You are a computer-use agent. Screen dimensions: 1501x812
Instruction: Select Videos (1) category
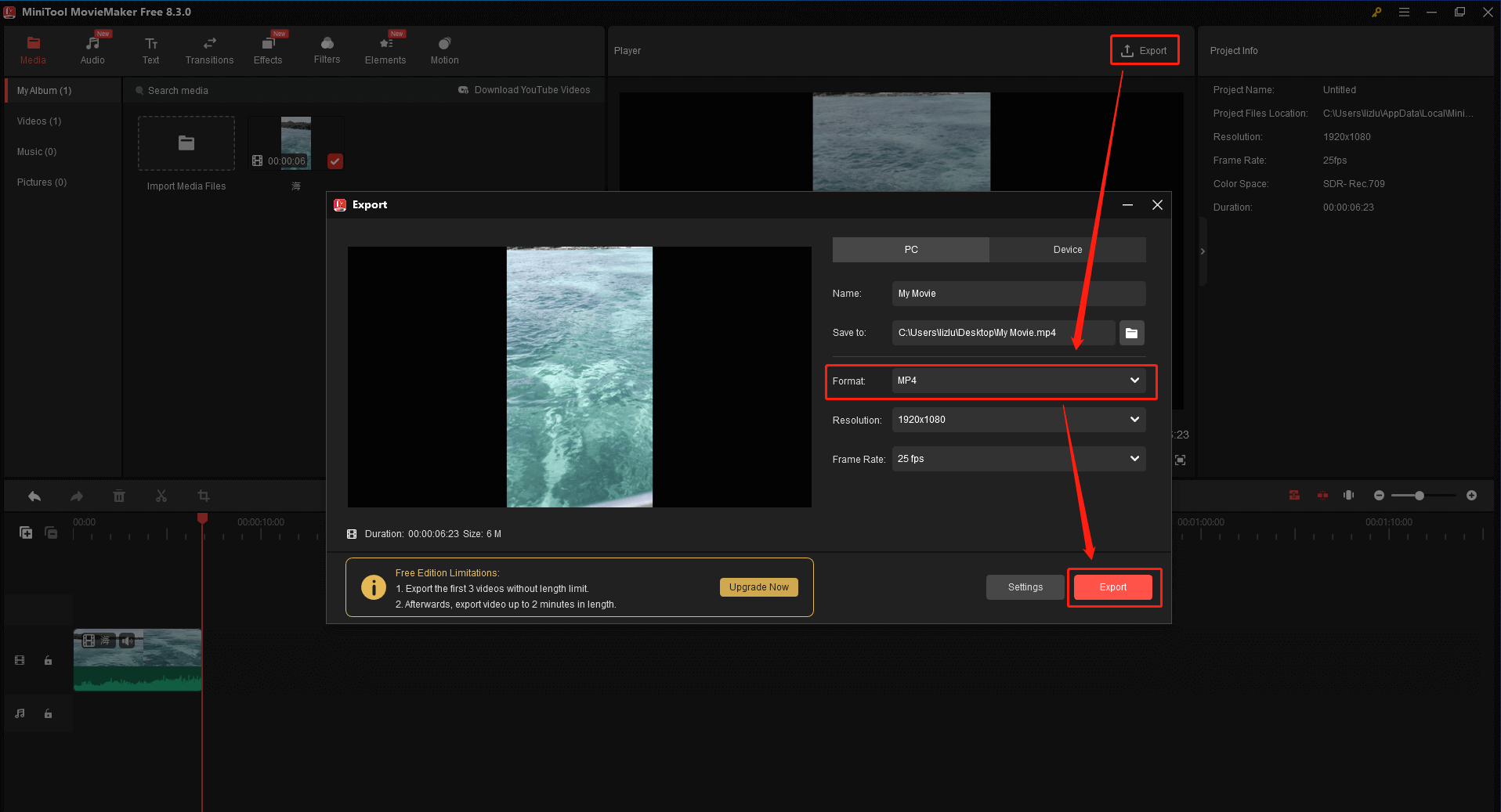click(39, 121)
